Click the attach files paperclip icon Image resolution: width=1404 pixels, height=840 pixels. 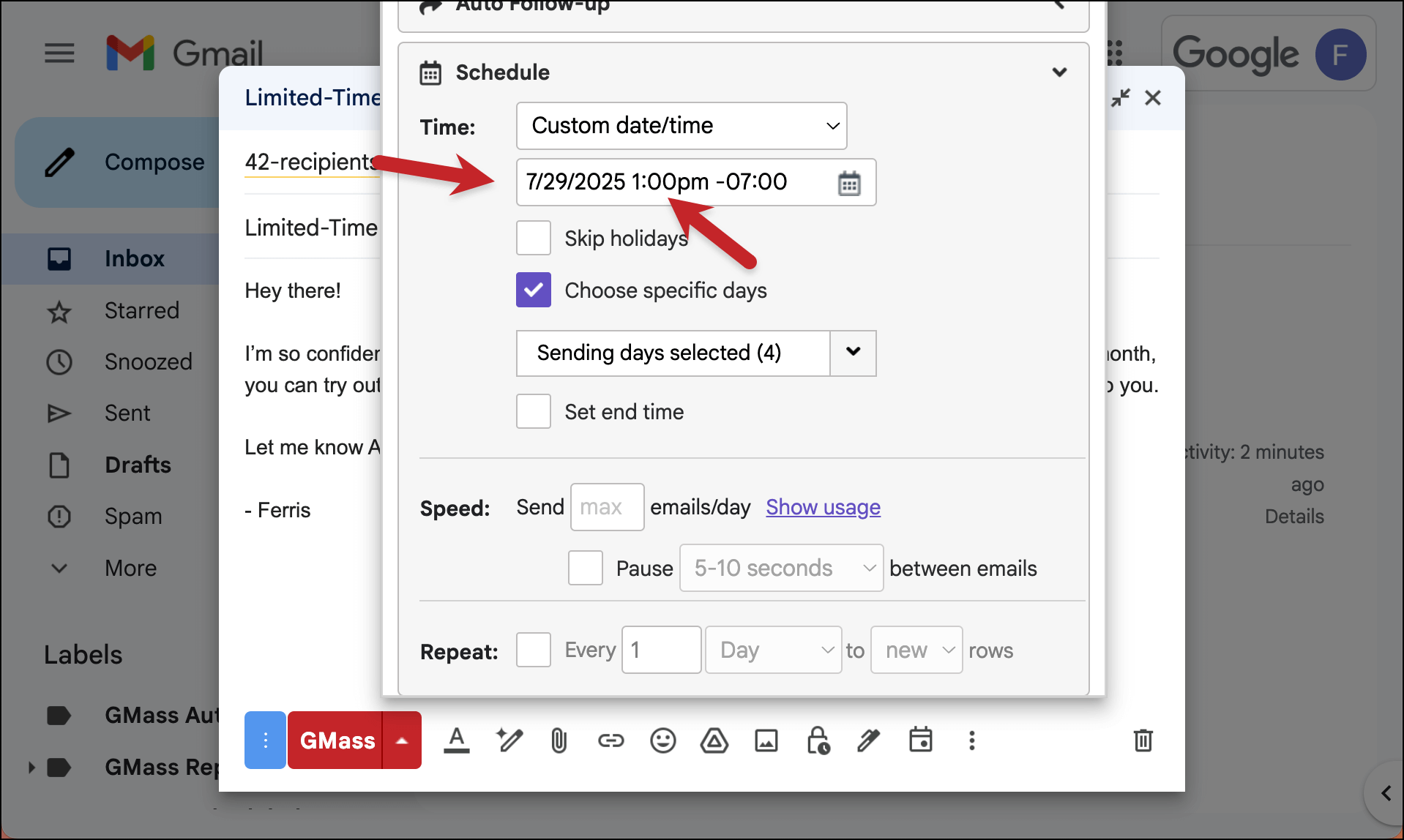(x=559, y=740)
